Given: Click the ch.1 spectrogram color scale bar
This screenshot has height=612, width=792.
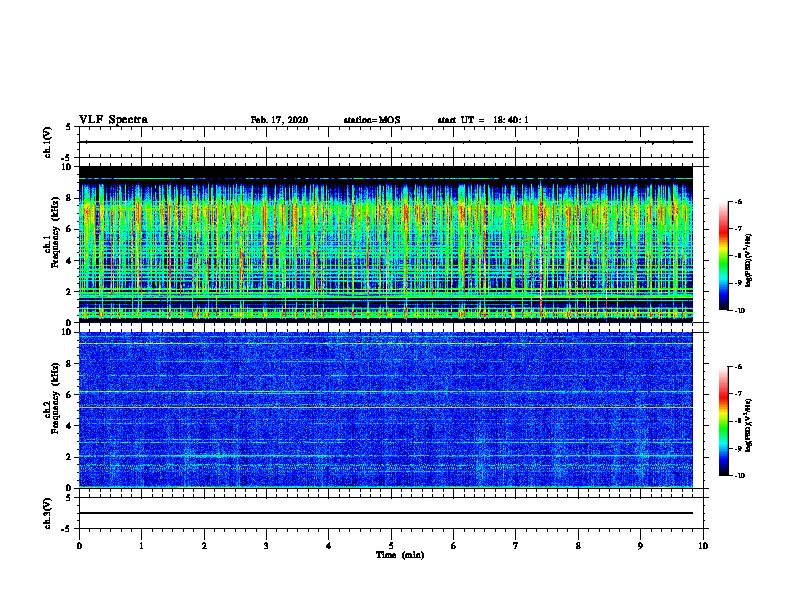Looking at the screenshot, I should [723, 256].
